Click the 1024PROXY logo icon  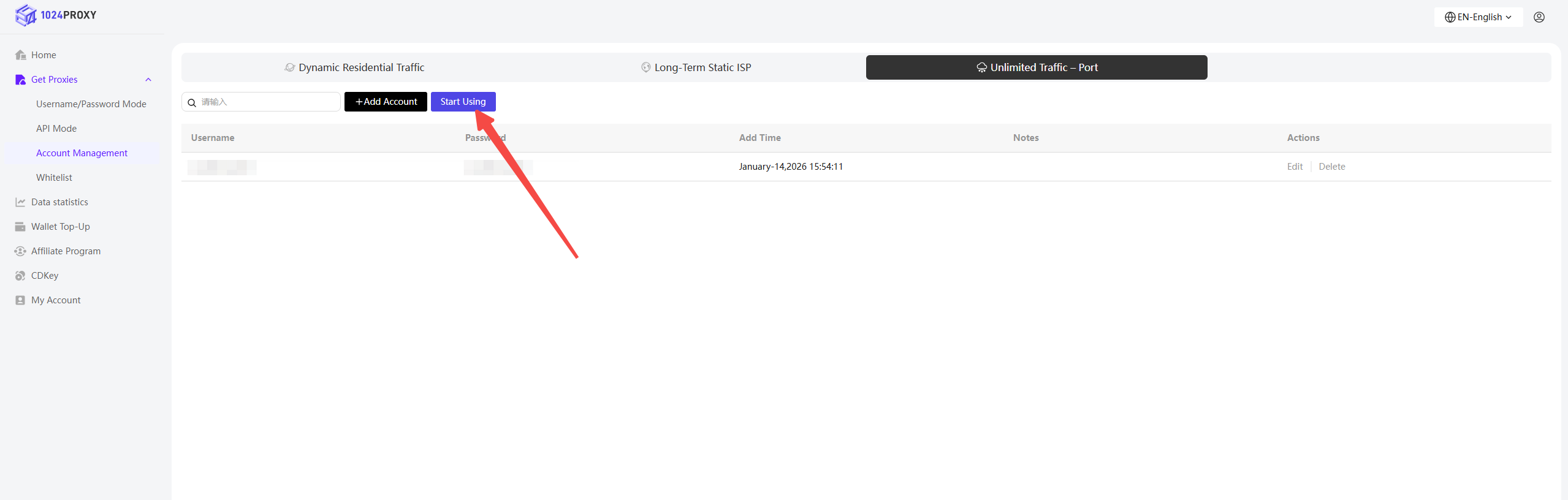pos(26,15)
